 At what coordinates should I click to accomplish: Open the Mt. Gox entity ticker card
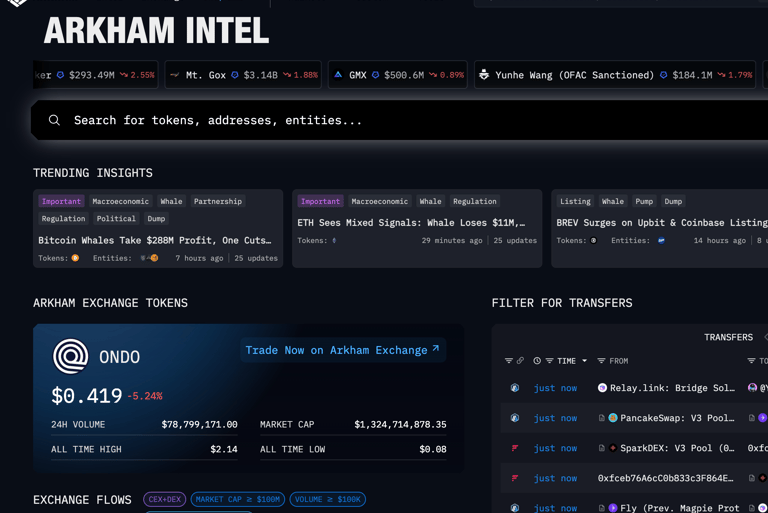243,75
